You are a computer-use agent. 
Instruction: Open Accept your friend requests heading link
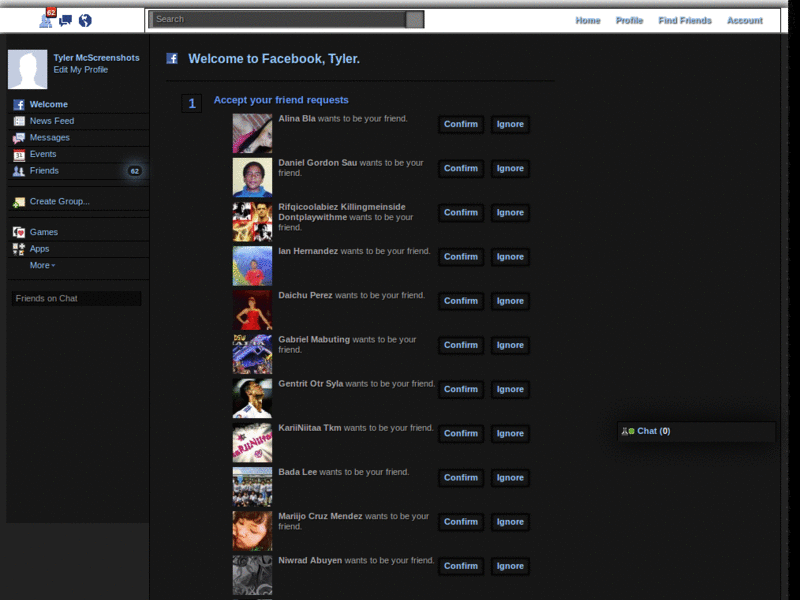tap(281, 101)
